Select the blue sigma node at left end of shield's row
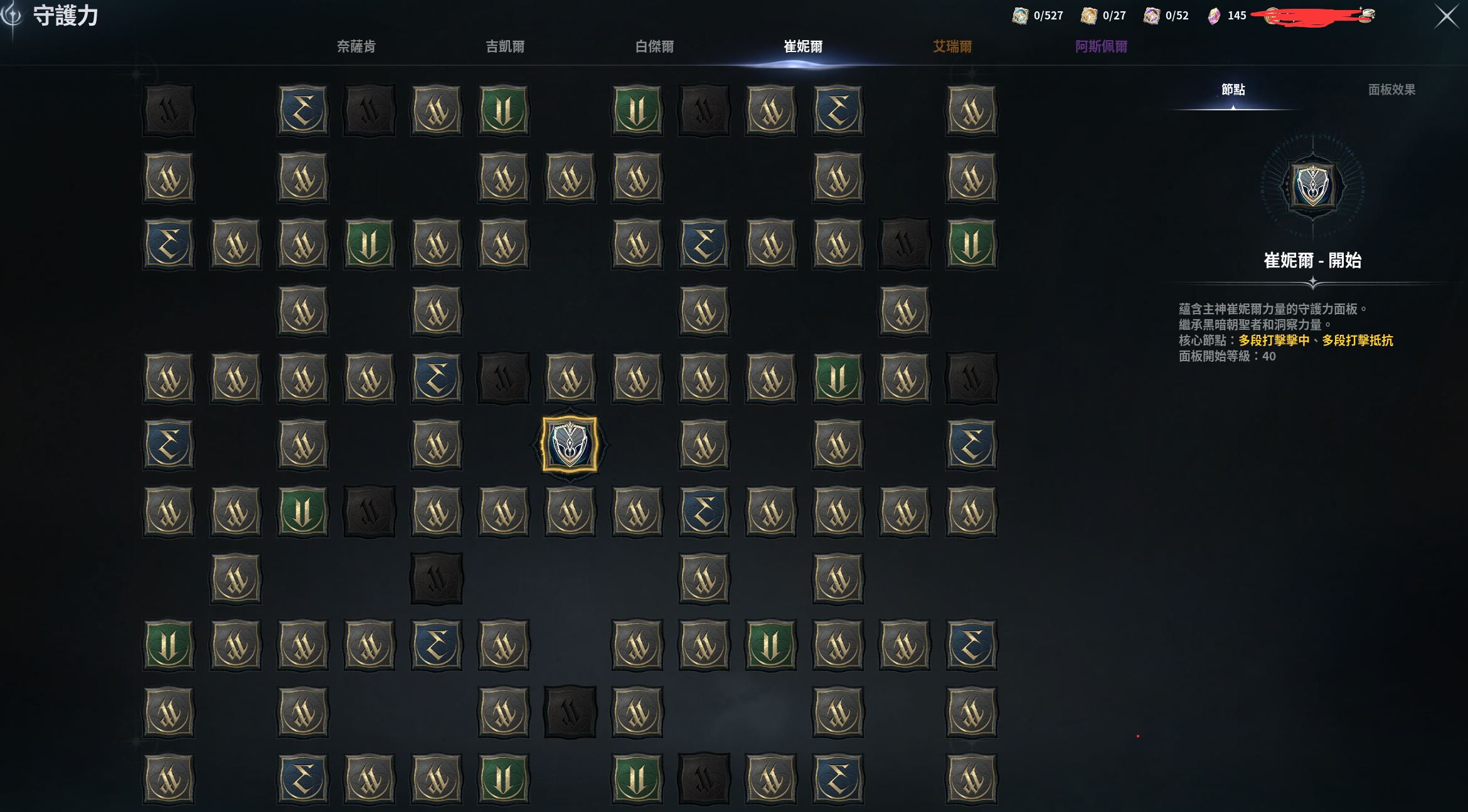This screenshot has width=1468, height=812. pos(169,445)
